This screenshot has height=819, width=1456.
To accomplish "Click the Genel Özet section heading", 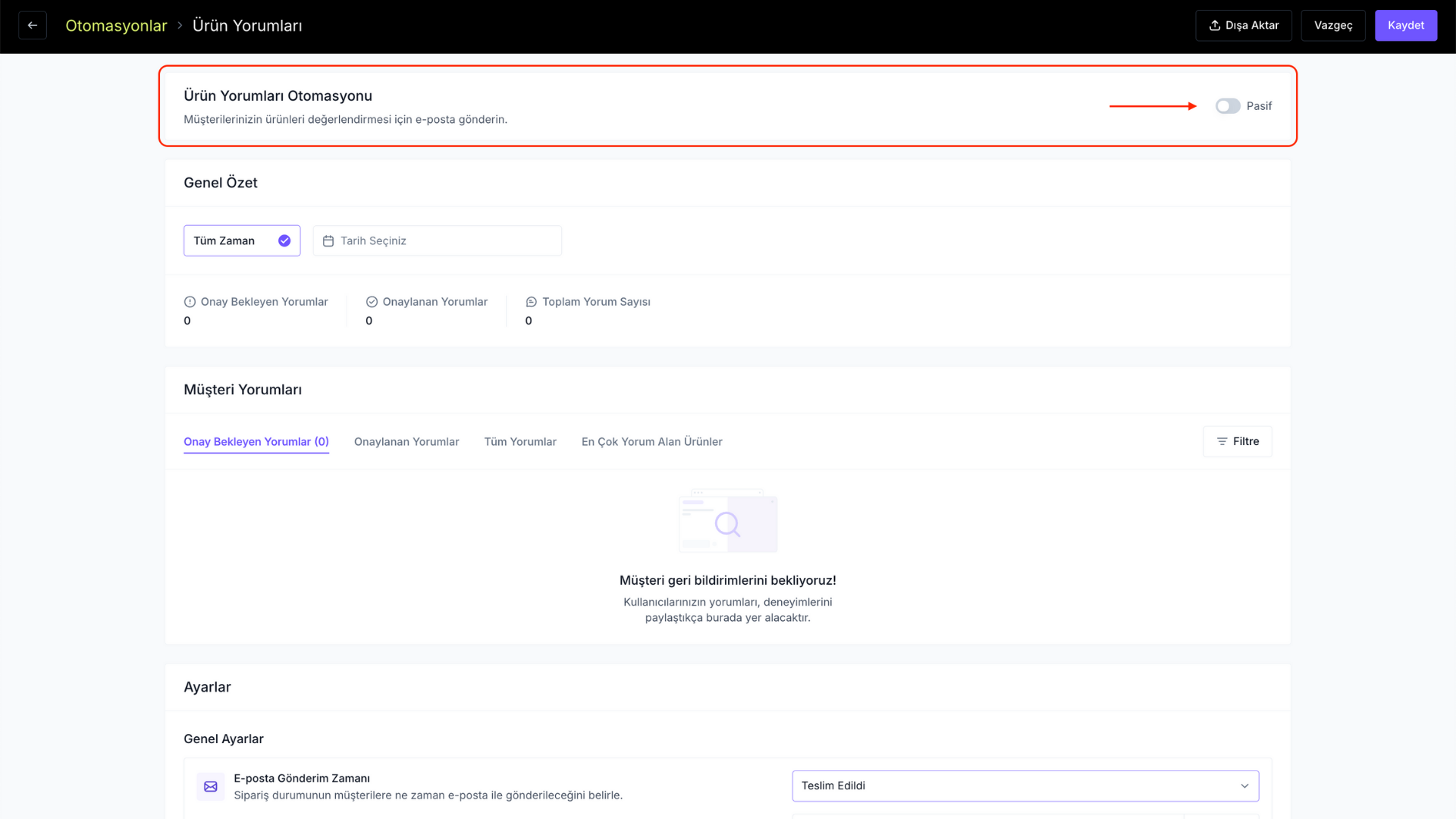I will click(221, 183).
